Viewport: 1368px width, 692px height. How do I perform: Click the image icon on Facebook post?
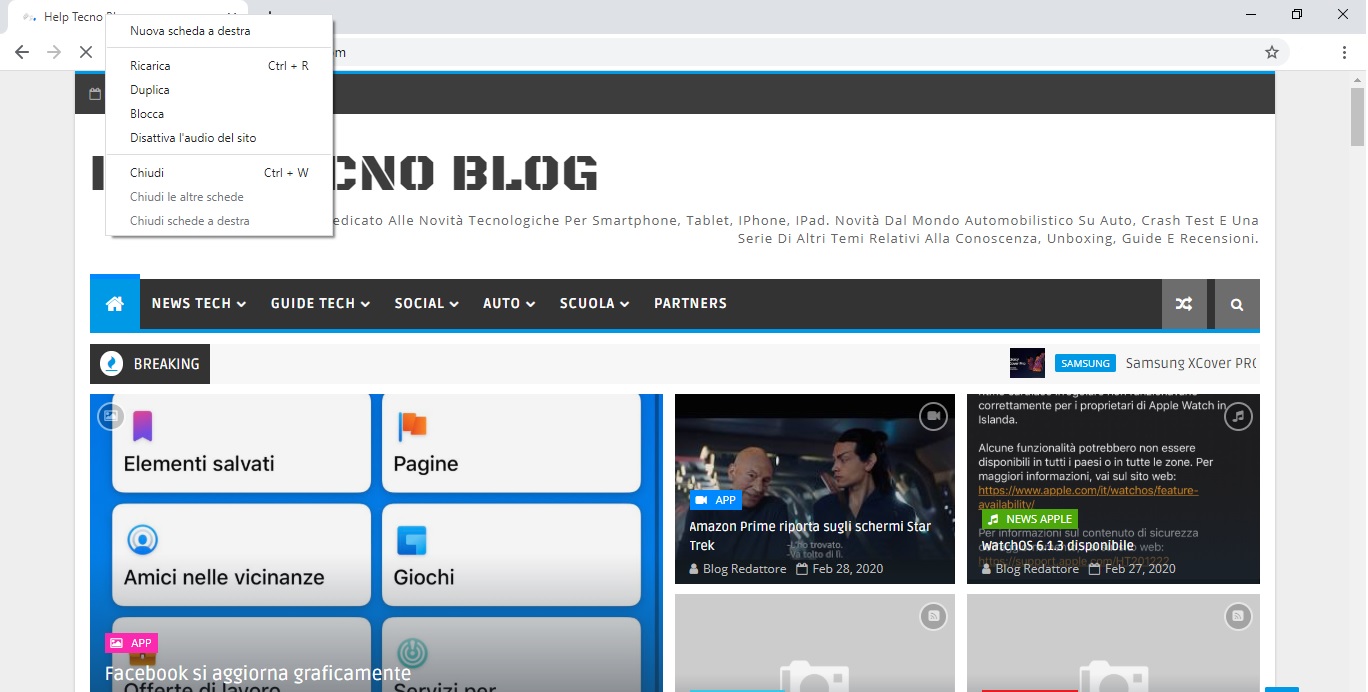pos(110,416)
